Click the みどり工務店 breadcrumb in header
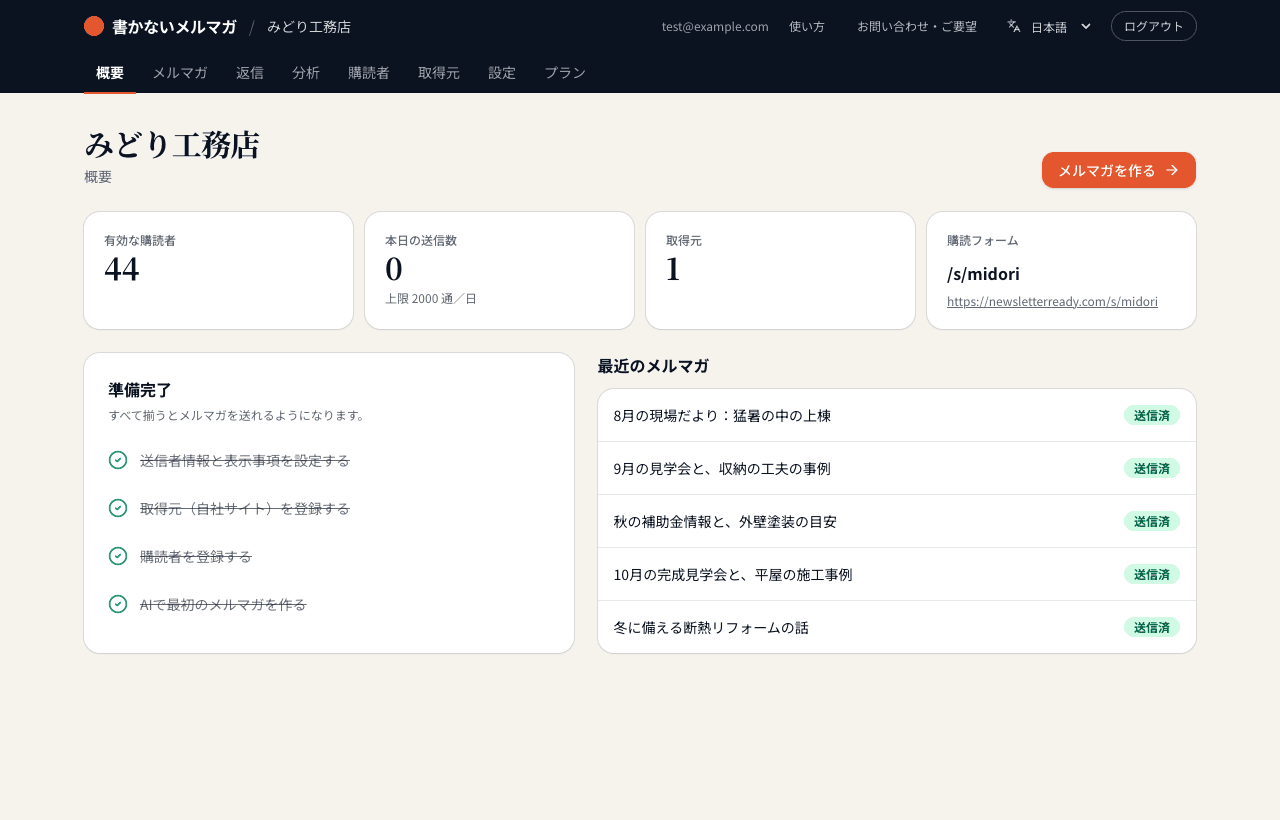The image size is (1280, 820). [309, 27]
